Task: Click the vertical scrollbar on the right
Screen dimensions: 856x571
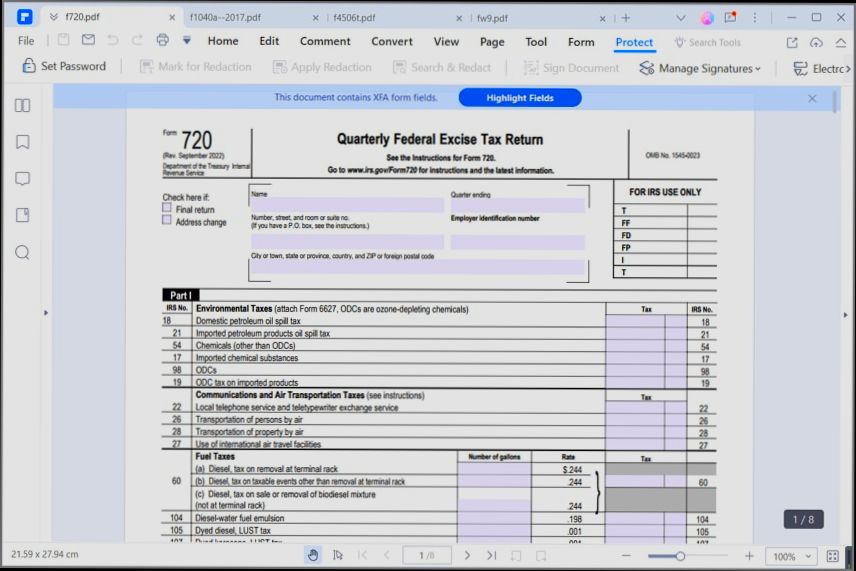Action: [835, 102]
